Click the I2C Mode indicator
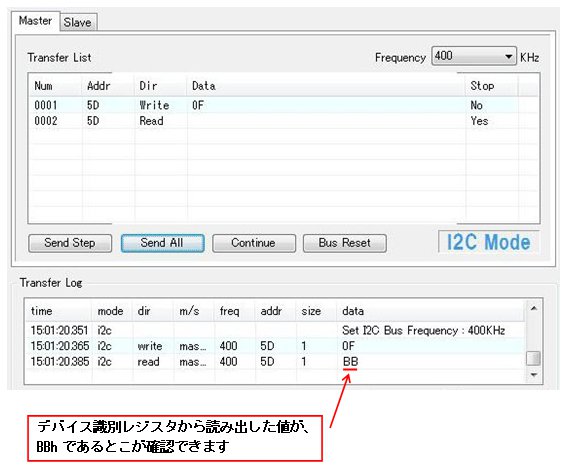The height and width of the screenshot is (476, 568). [488, 242]
